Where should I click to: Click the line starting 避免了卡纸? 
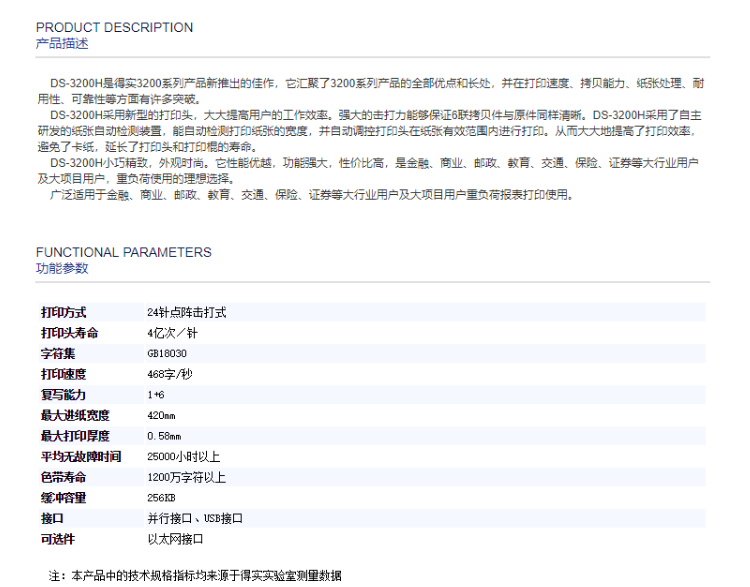pos(149,147)
